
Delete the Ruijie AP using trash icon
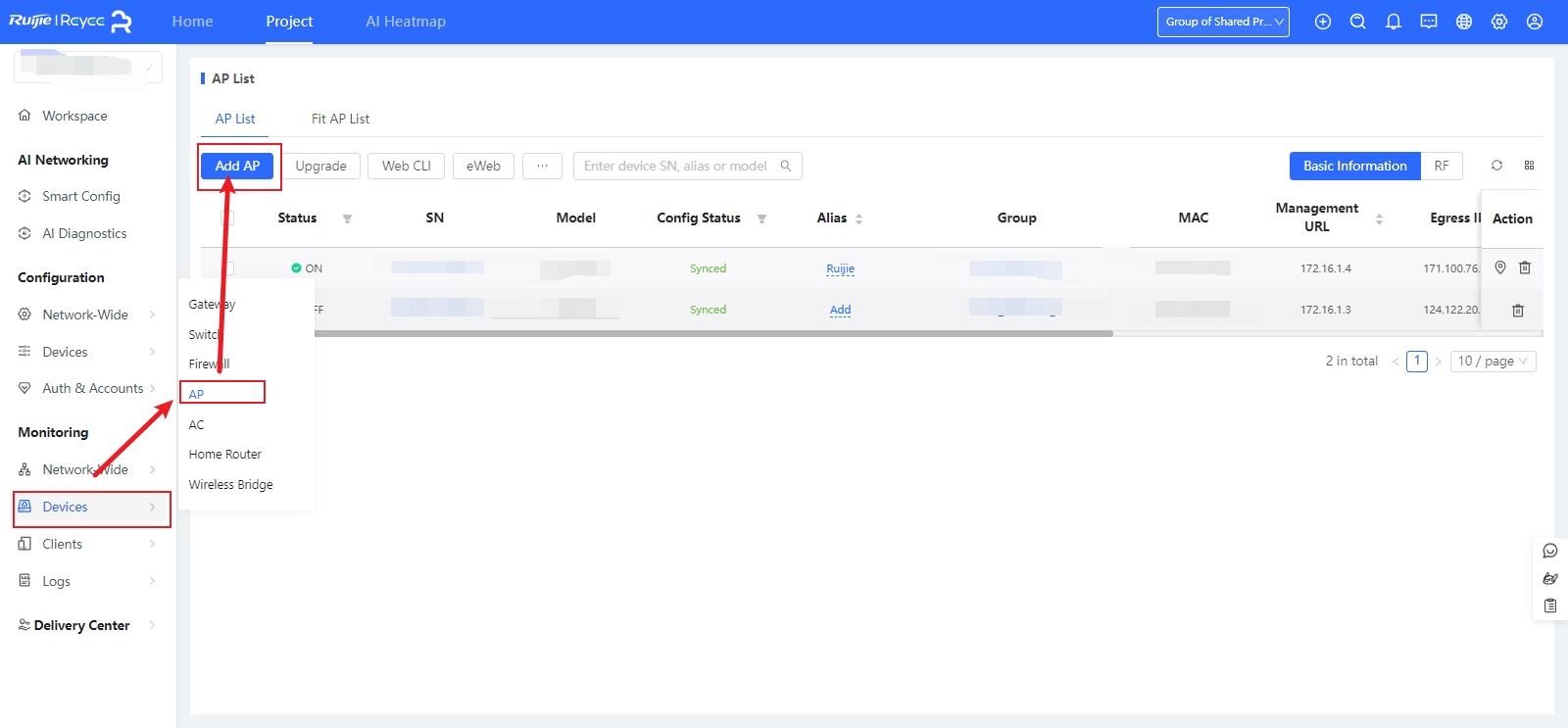[x=1525, y=267]
